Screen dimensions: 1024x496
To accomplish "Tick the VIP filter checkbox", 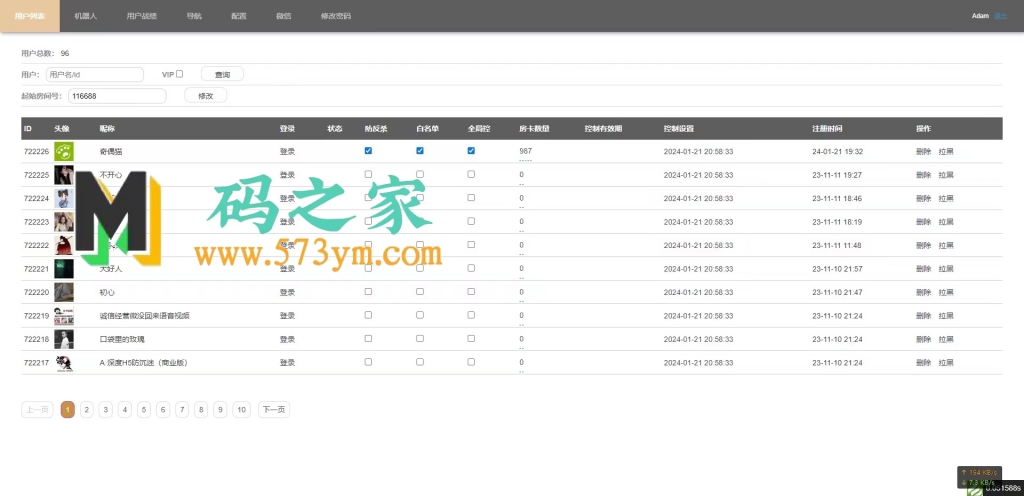I will [180, 74].
